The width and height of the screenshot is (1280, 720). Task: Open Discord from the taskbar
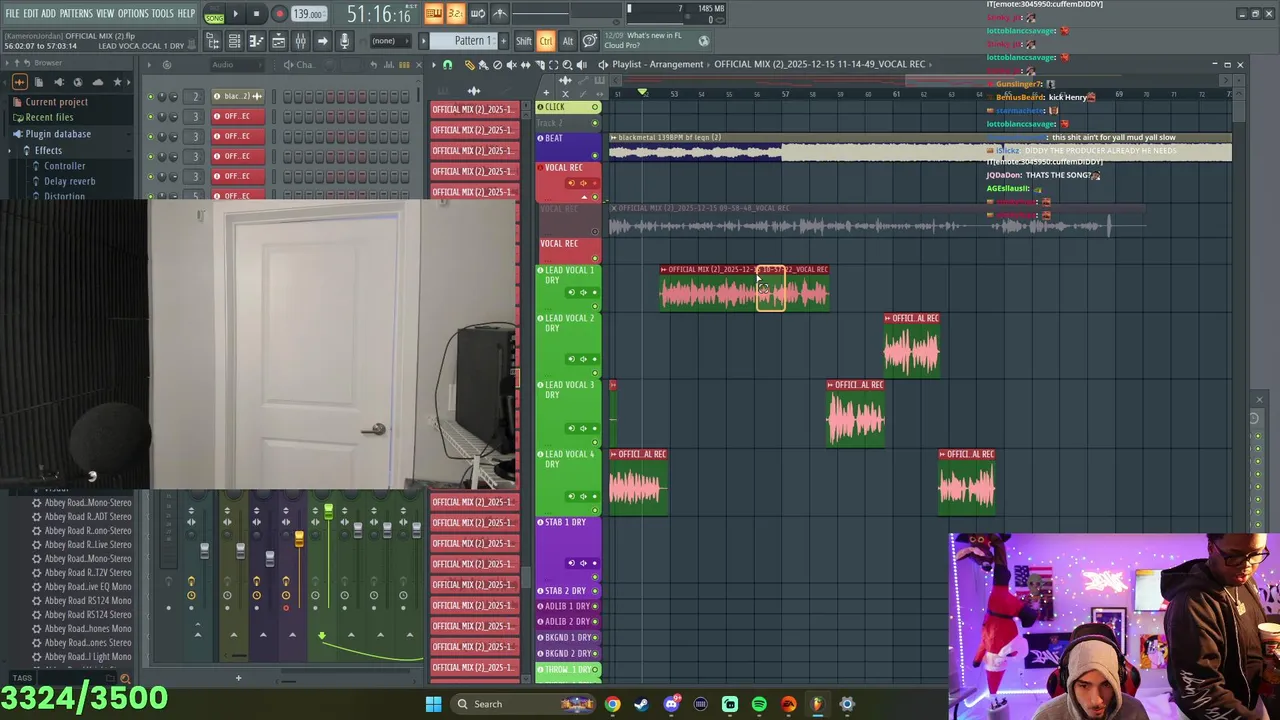(671, 704)
